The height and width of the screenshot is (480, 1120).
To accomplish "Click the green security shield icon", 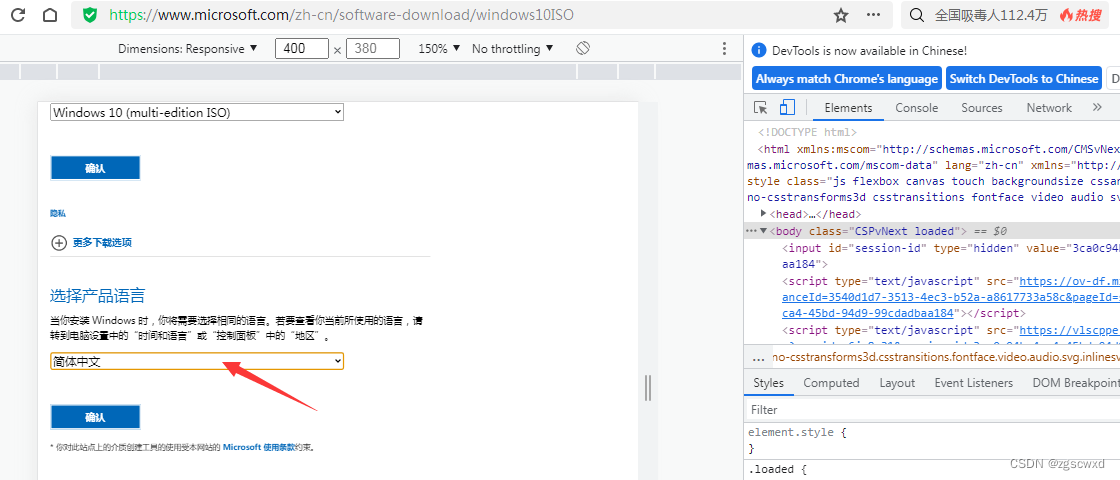I will click(90, 15).
